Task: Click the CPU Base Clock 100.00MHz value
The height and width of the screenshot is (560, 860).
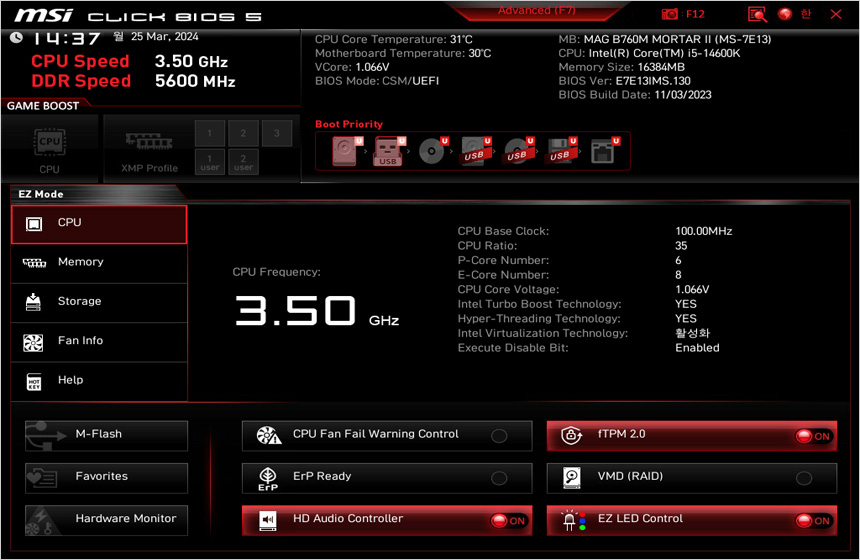Action: 704,231
